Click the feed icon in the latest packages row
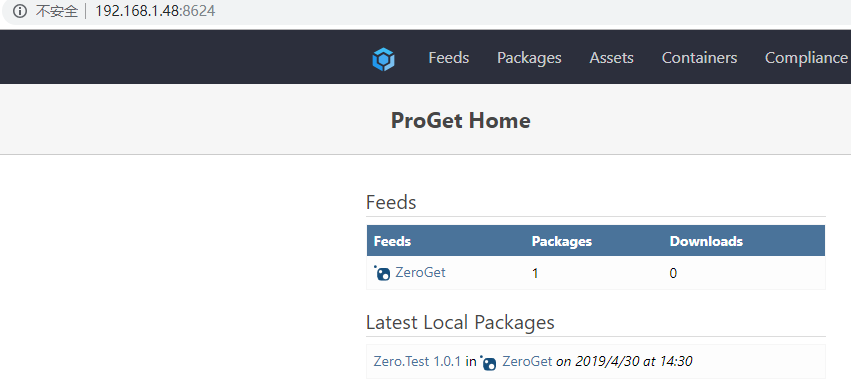 488,362
